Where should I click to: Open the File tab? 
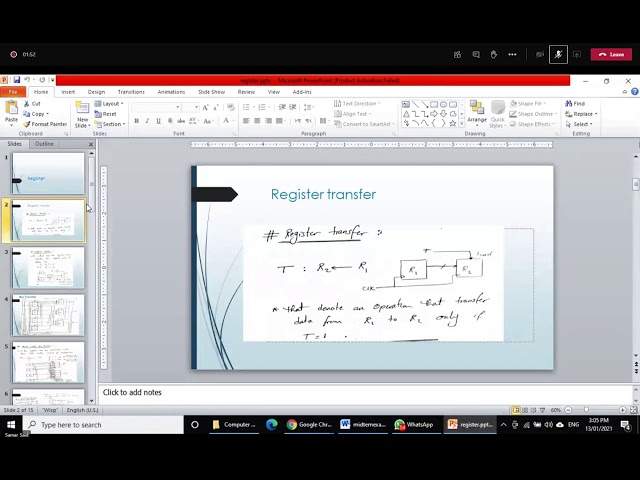13,92
